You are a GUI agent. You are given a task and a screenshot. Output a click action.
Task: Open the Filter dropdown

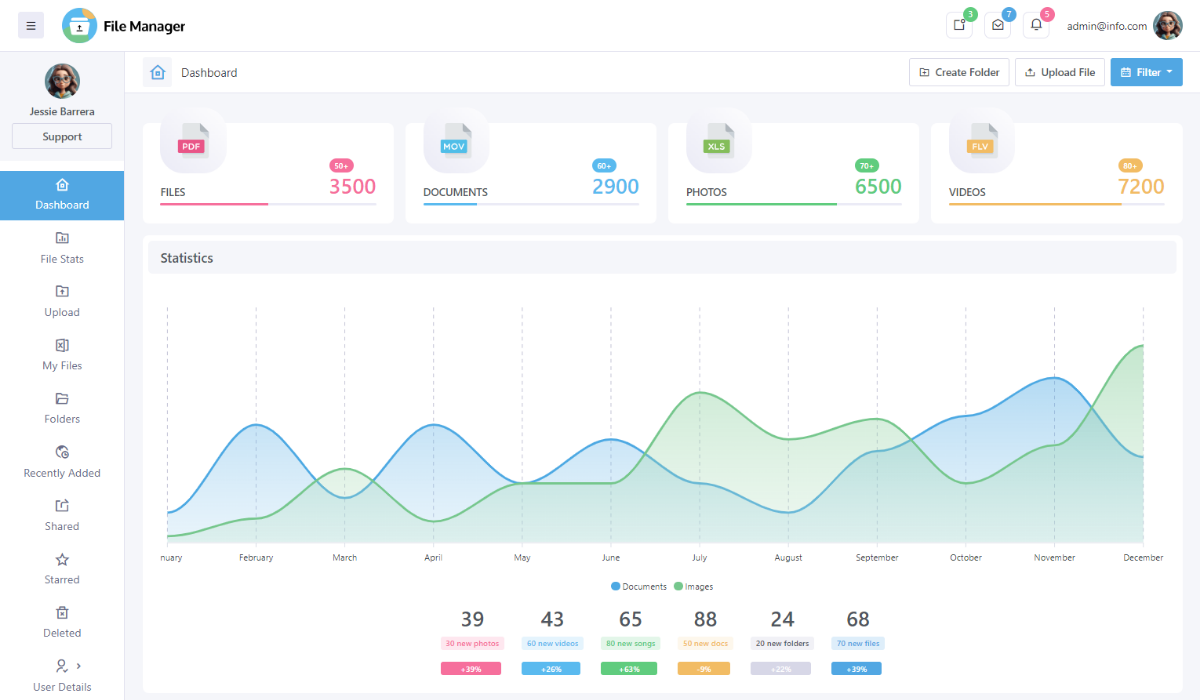[x=1146, y=72]
